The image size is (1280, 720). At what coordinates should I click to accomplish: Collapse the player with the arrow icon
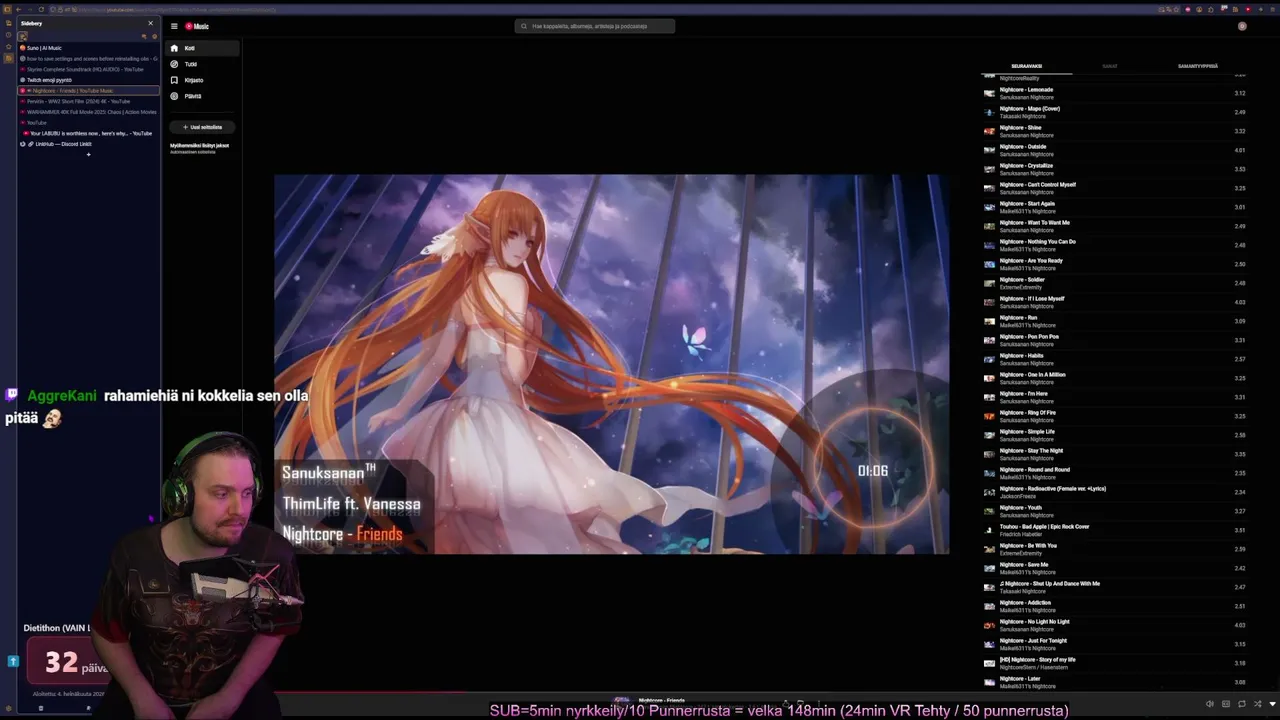(x=1273, y=704)
